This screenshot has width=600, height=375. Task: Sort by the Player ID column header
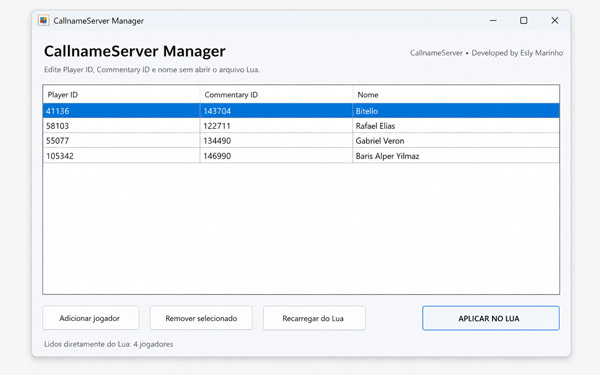[121, 95]
